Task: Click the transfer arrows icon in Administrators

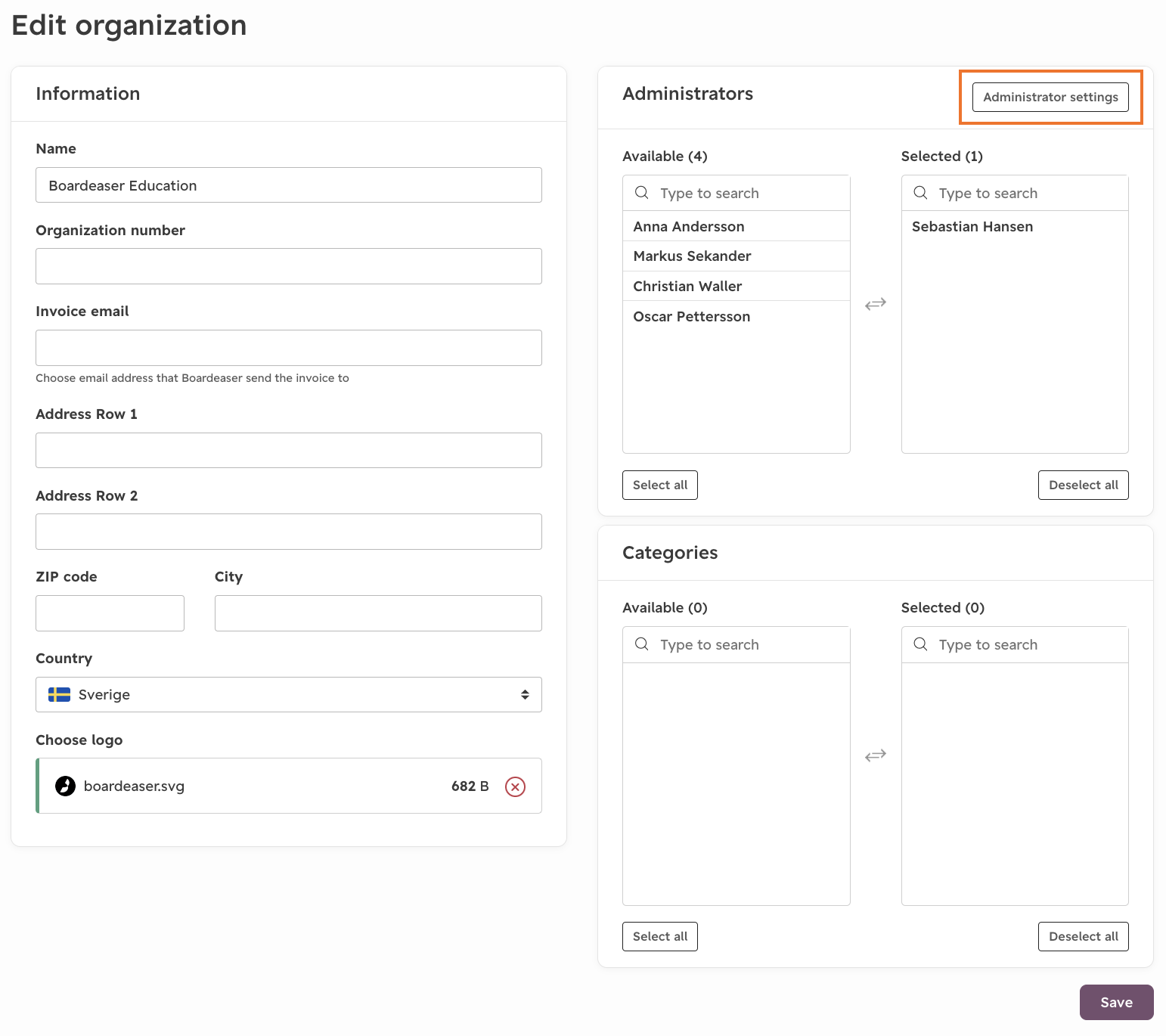Action: pos(876,304)
